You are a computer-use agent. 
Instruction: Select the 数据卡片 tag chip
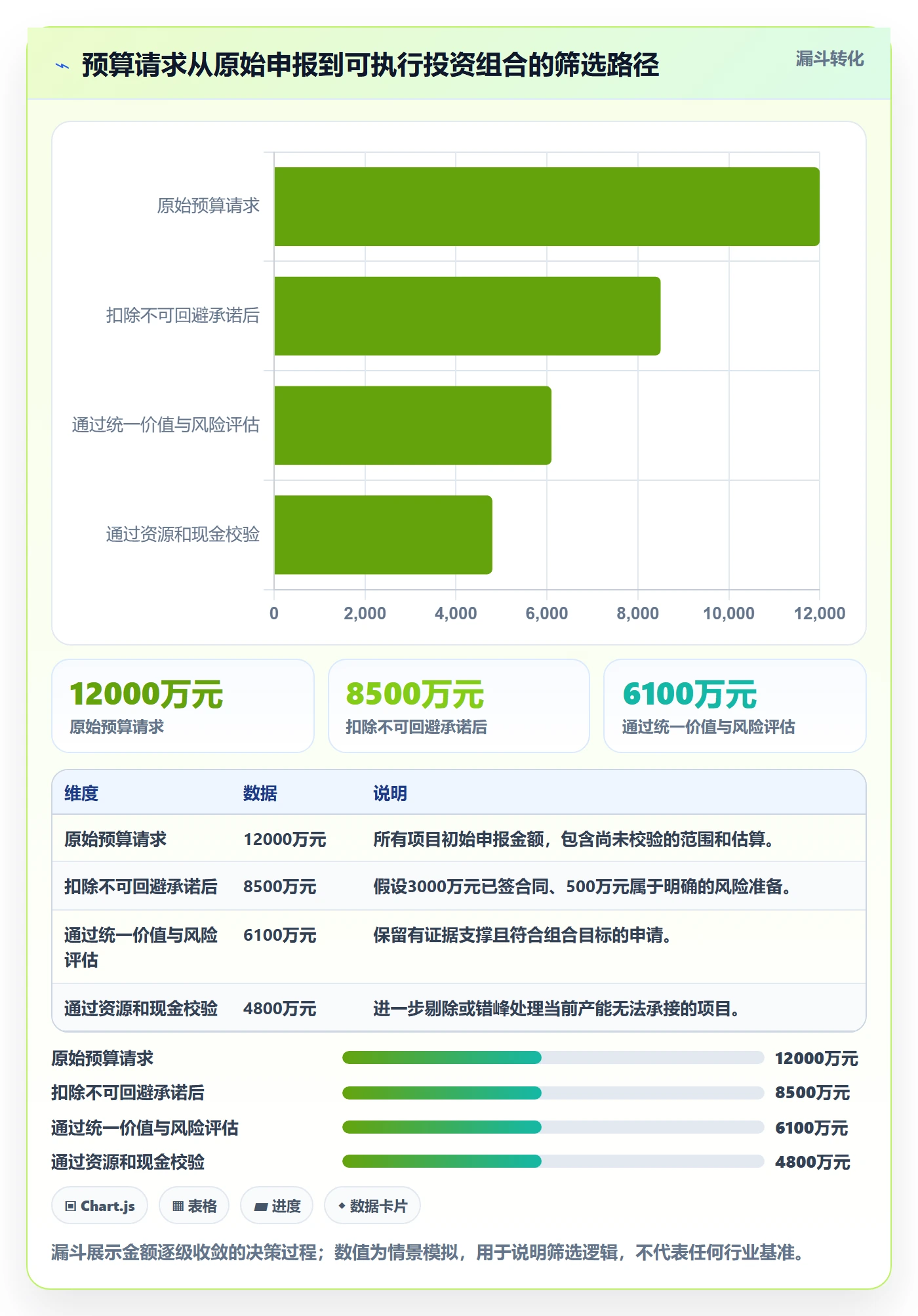coord(372,1206)
